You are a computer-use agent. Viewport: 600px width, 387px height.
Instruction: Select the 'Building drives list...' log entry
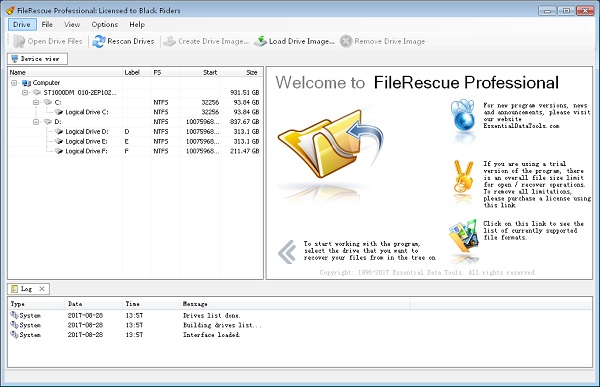click(222, 325)
